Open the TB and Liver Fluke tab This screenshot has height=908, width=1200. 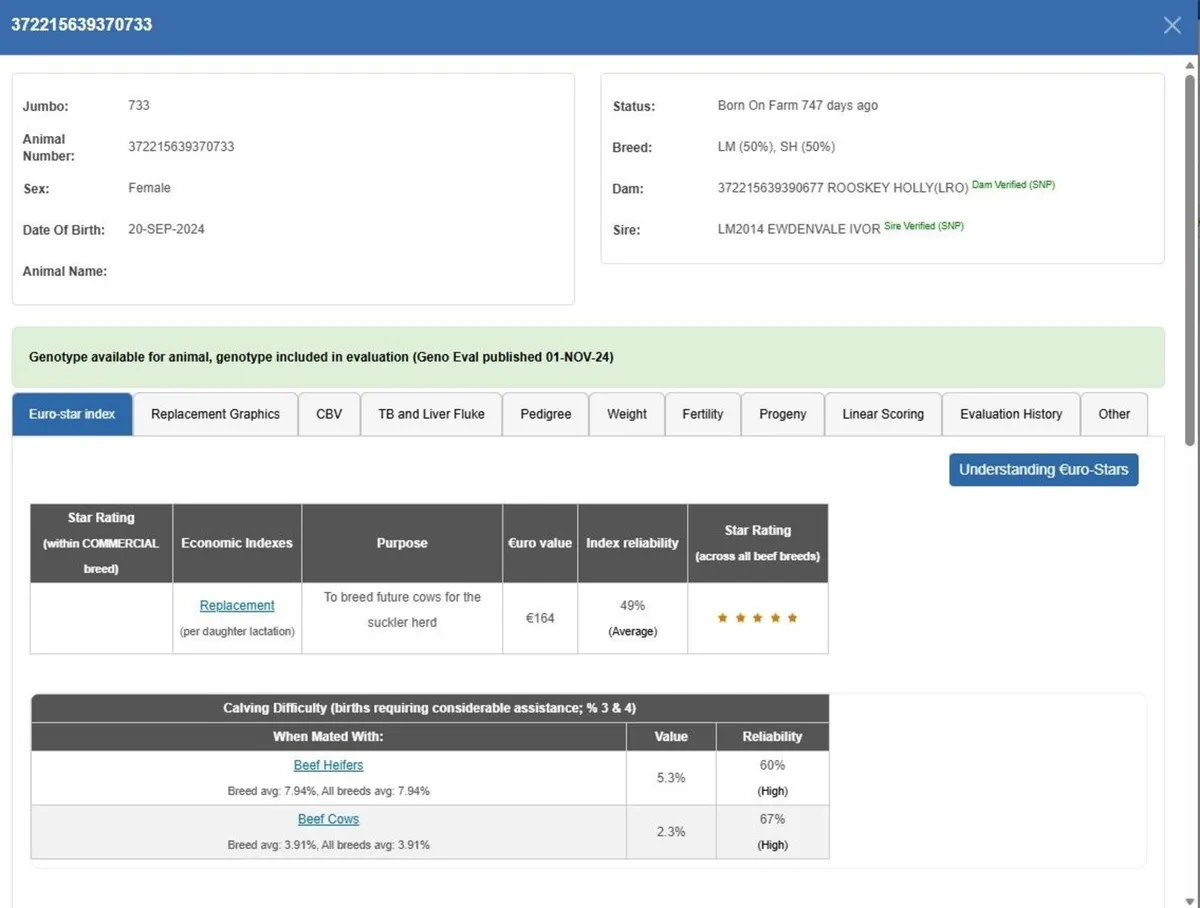point(431,414)
